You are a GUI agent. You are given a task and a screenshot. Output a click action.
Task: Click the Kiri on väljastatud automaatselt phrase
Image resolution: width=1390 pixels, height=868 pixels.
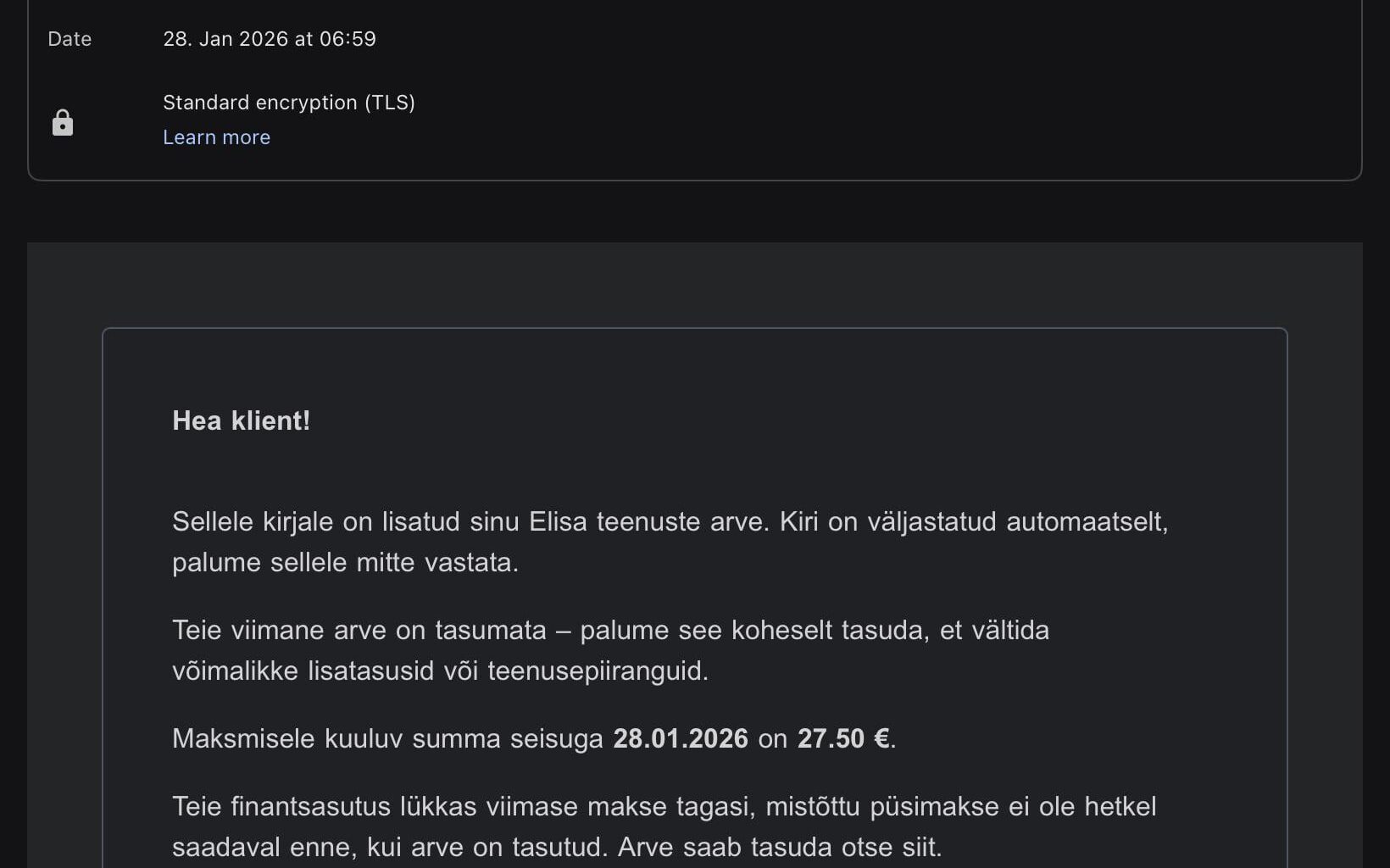point(974,521)
